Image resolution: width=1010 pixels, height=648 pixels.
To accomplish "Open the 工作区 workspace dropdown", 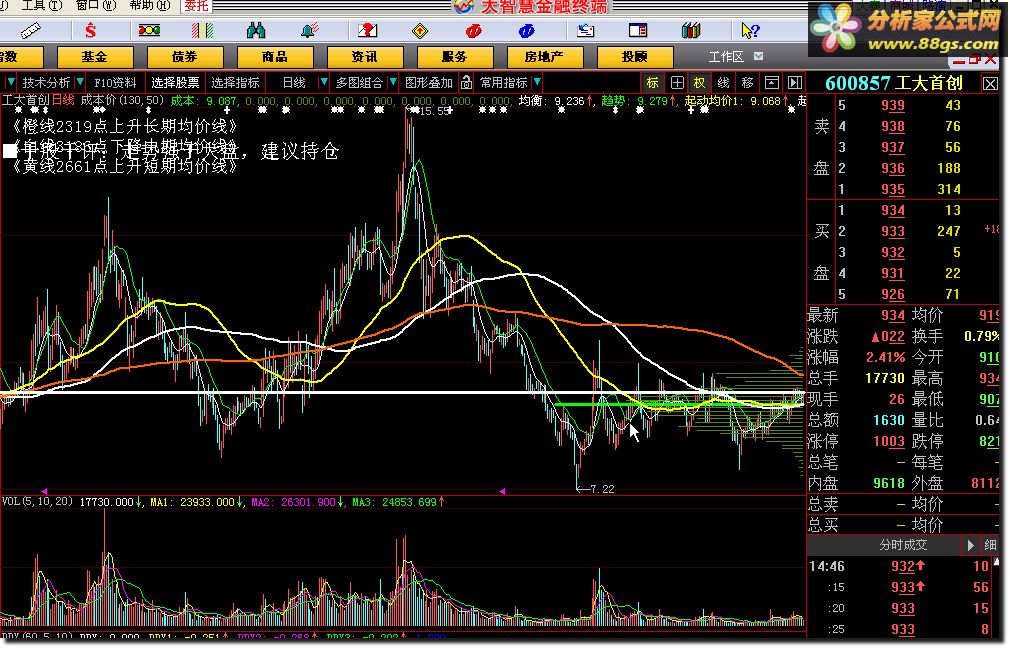I will pyautogui.click(x=759, y=57).
